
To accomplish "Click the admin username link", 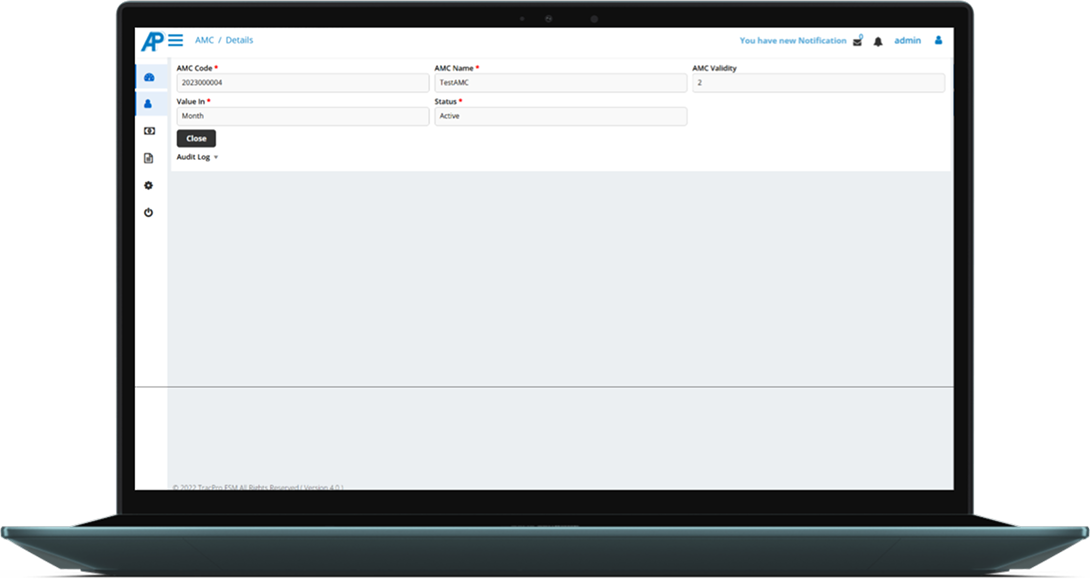I will 907,41.
